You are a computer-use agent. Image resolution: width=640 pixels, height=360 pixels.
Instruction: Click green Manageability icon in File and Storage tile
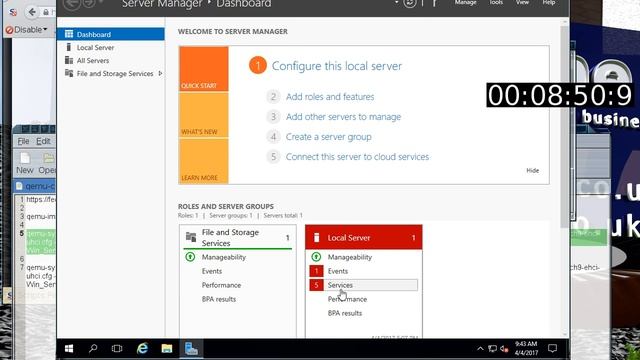coord(190,257)
